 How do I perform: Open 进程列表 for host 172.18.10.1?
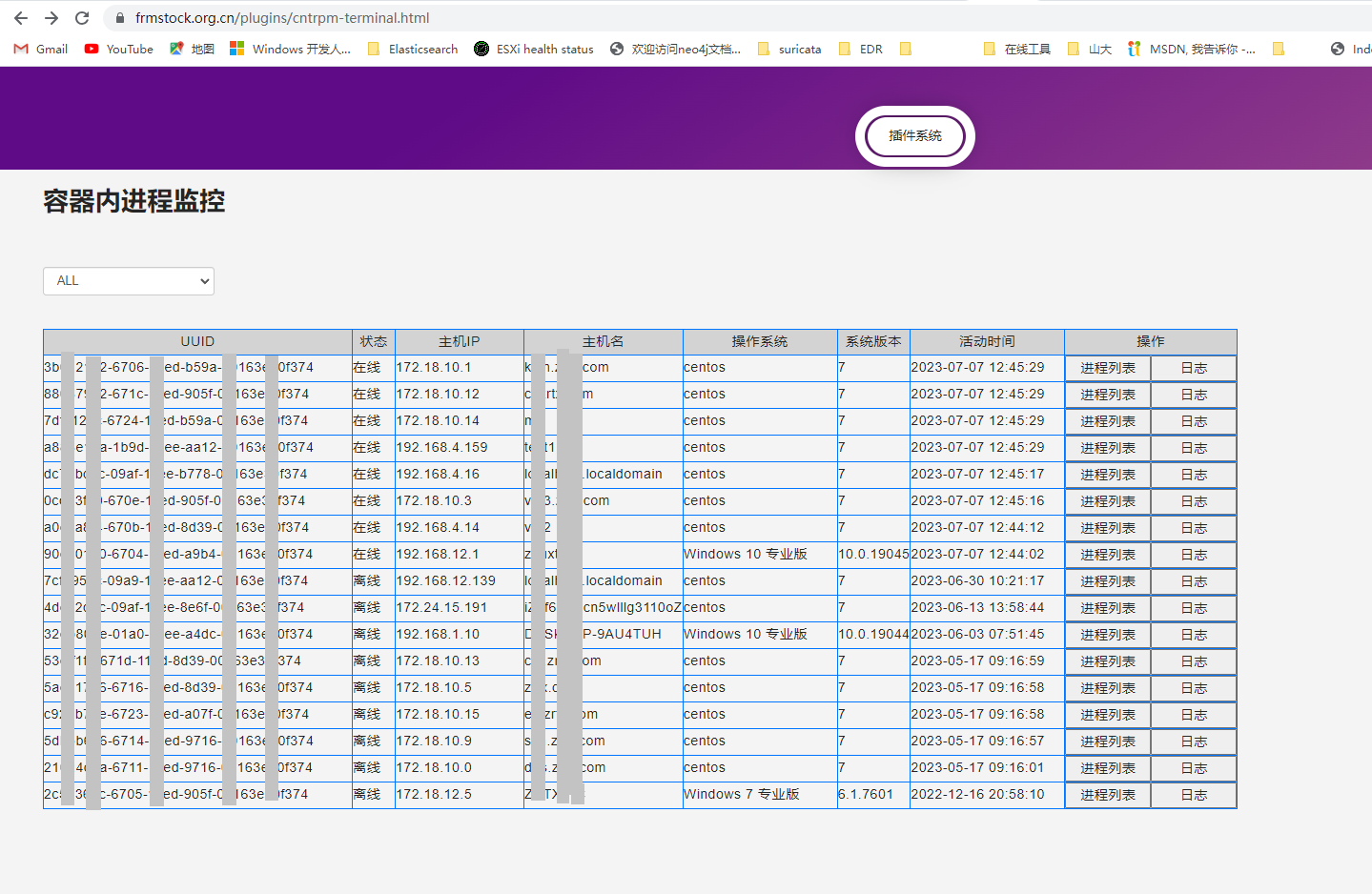coord(1108,368)
